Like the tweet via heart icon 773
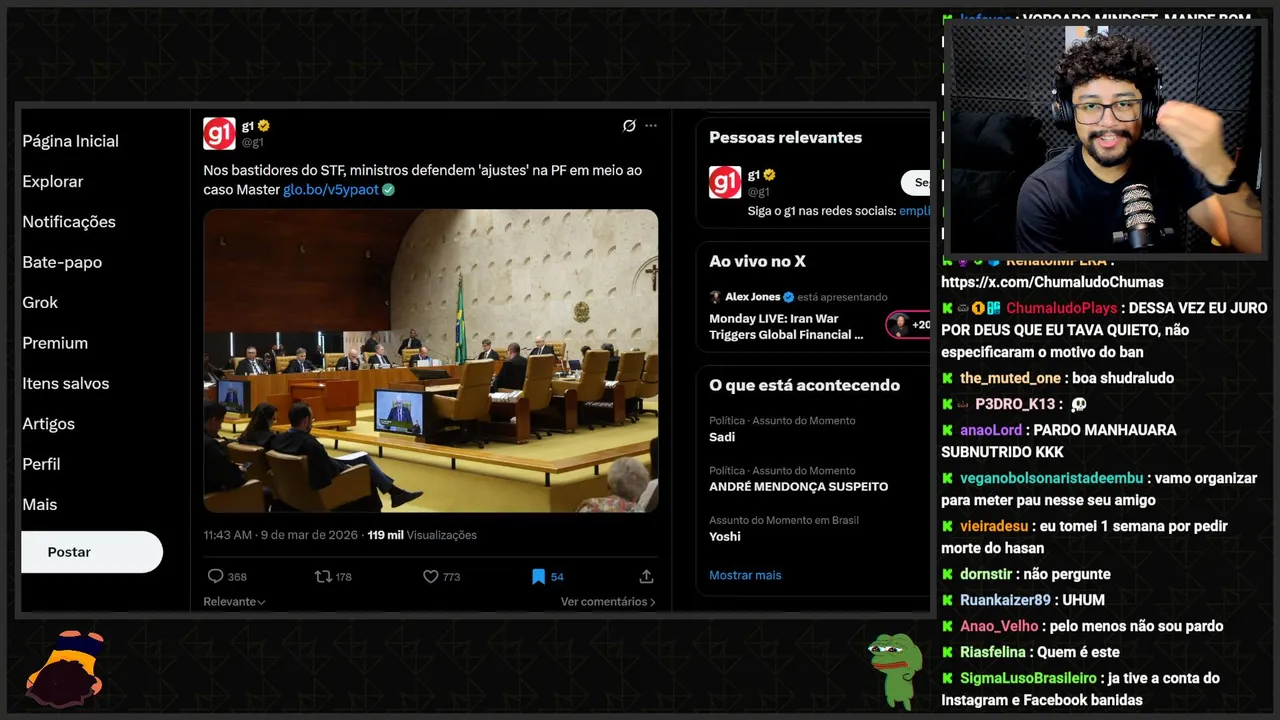The height and width of the screenshot is (720, 1280). (x=431, y=576)
